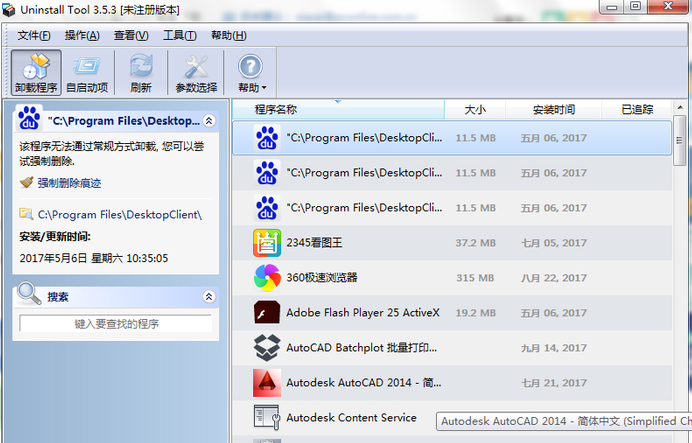Click the scroll up arrow of program list
The width and height of the screenshot is (692, 443).
680,107
